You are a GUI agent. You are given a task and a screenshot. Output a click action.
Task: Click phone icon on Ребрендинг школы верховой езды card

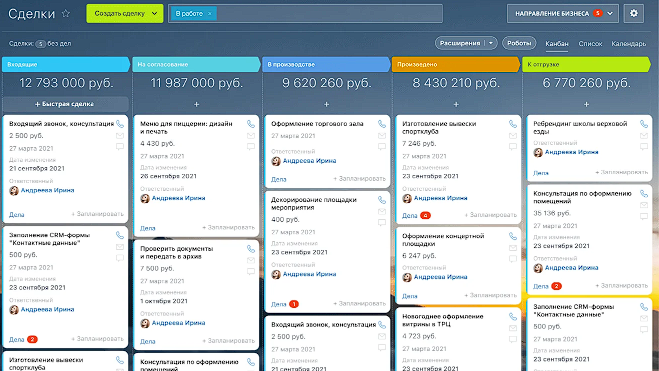pos(644,124)
